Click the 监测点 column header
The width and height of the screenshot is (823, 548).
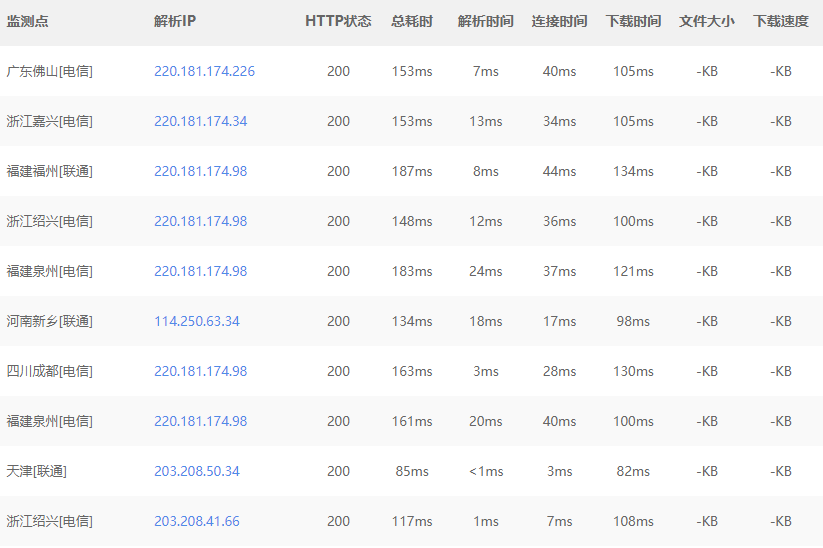point(28,21)
